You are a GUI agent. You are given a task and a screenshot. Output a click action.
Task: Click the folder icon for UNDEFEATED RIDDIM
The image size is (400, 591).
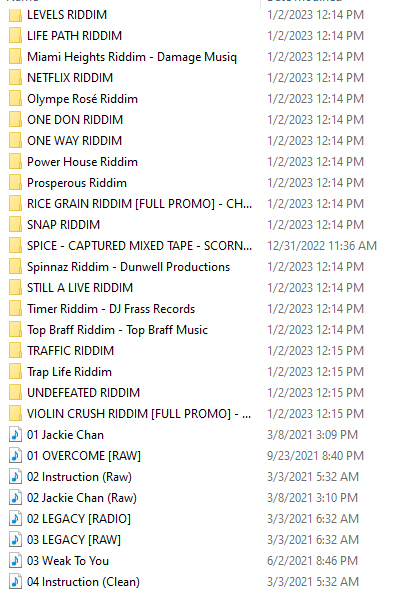click(x=15, y=393)
